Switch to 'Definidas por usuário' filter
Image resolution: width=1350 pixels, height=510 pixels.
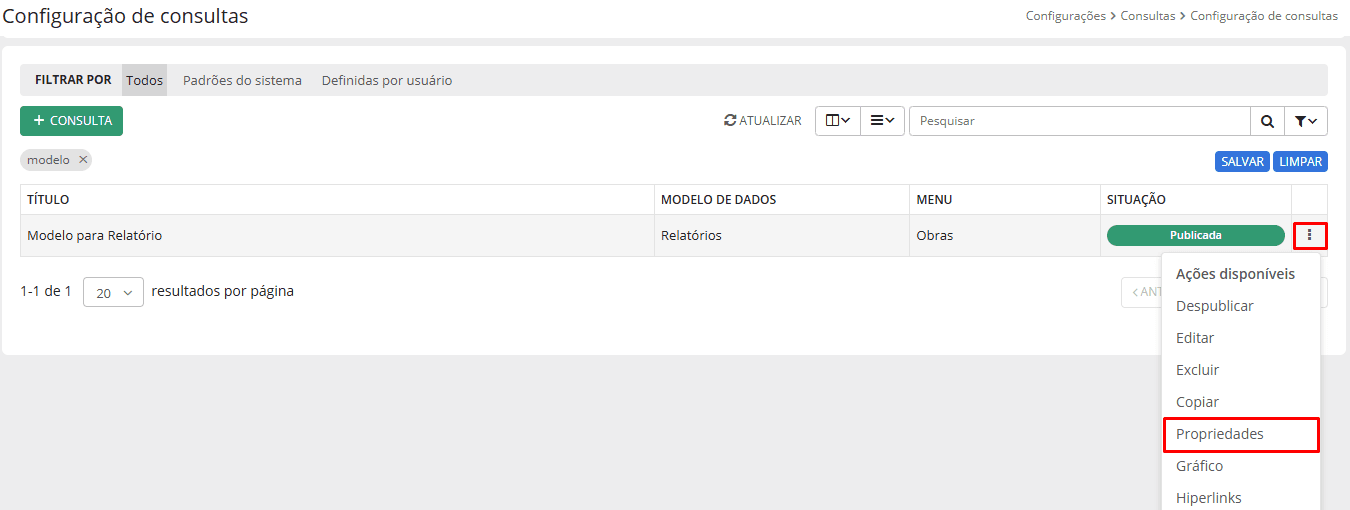point(386,80)
